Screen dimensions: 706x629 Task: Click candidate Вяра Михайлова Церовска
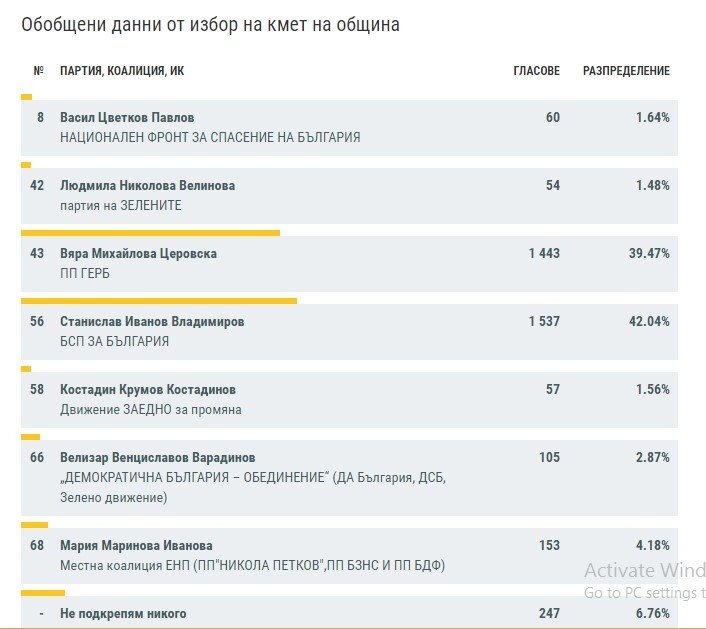(x=138, y=253)
